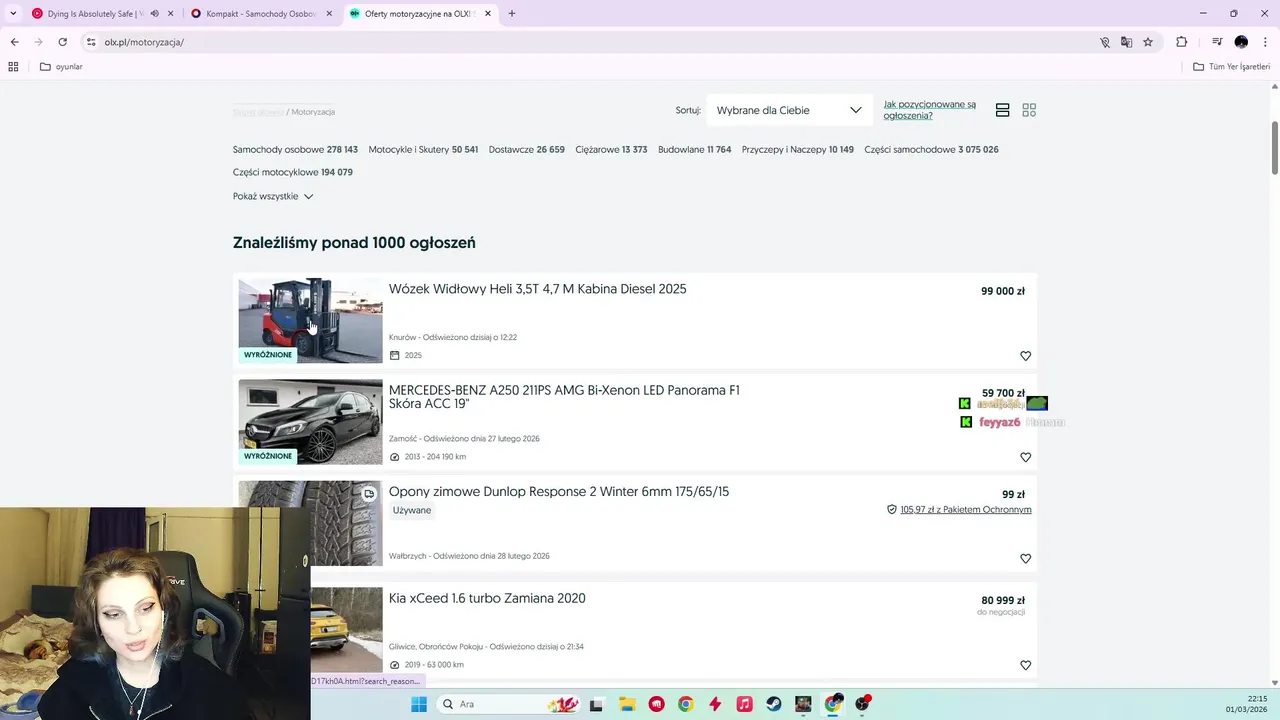Image resolution: width=1280 pixels, height=720 pixels.
Task: Click the olx.pl/motoryzacja address bar
Action: (590, 42)
